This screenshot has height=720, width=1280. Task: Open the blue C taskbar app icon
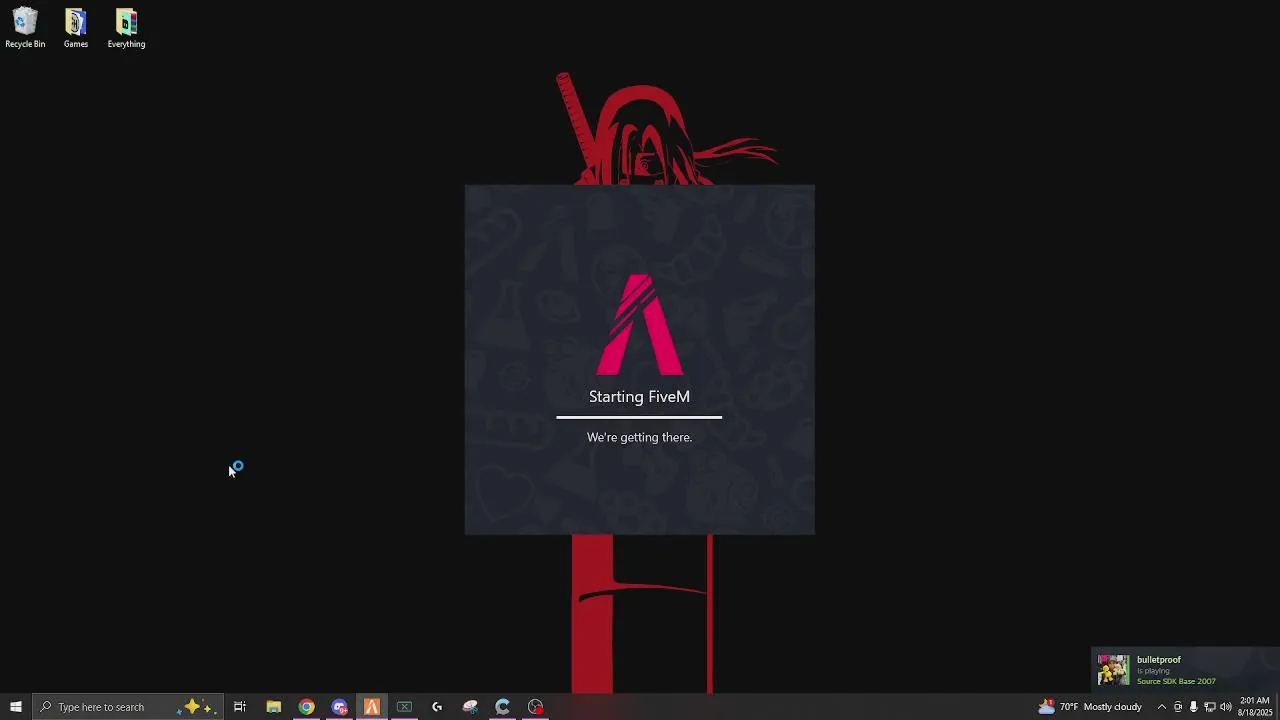pos(503,707)
